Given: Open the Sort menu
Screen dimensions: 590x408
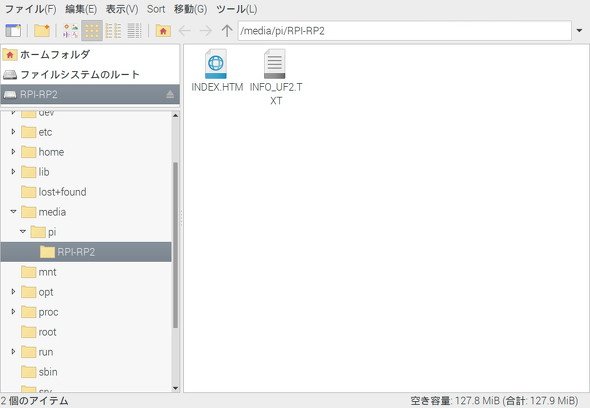Looking at the screenshot, I should pos(156,9).
